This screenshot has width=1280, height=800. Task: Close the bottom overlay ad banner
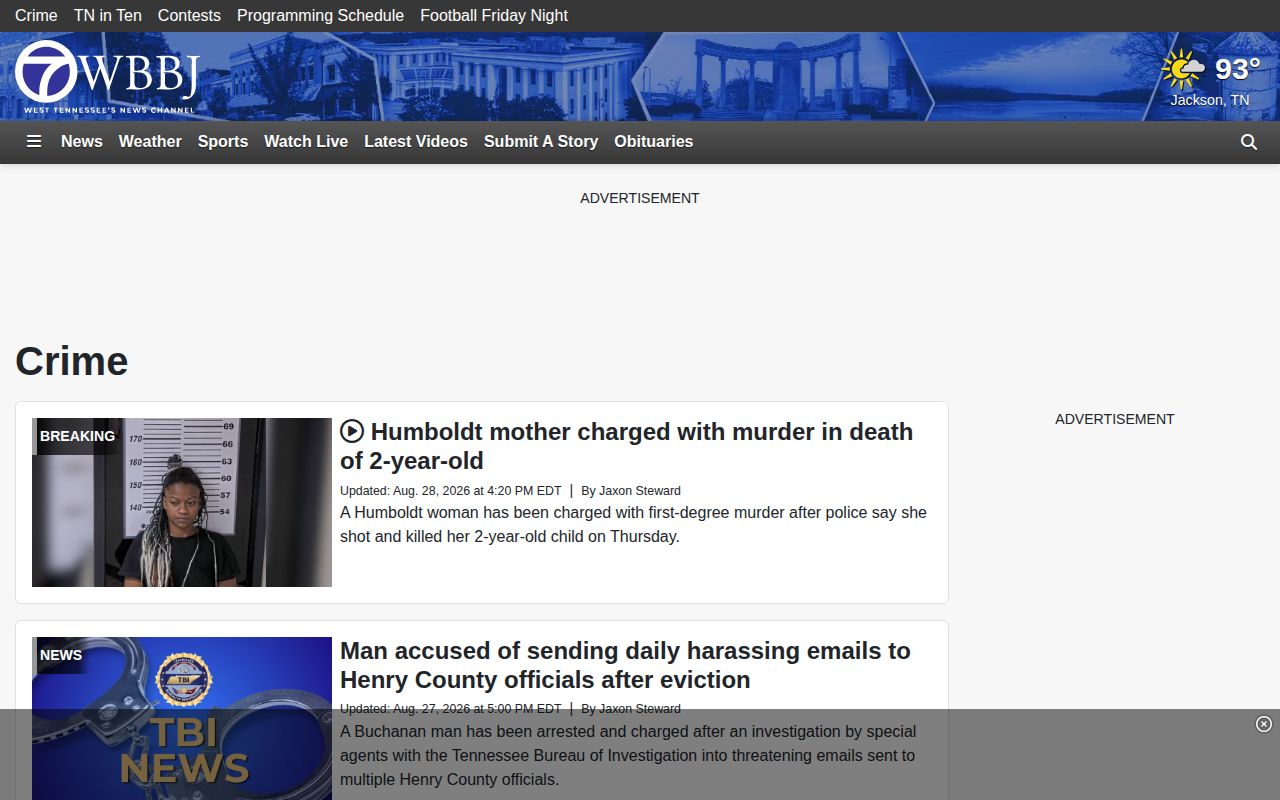coord(1264,724)
